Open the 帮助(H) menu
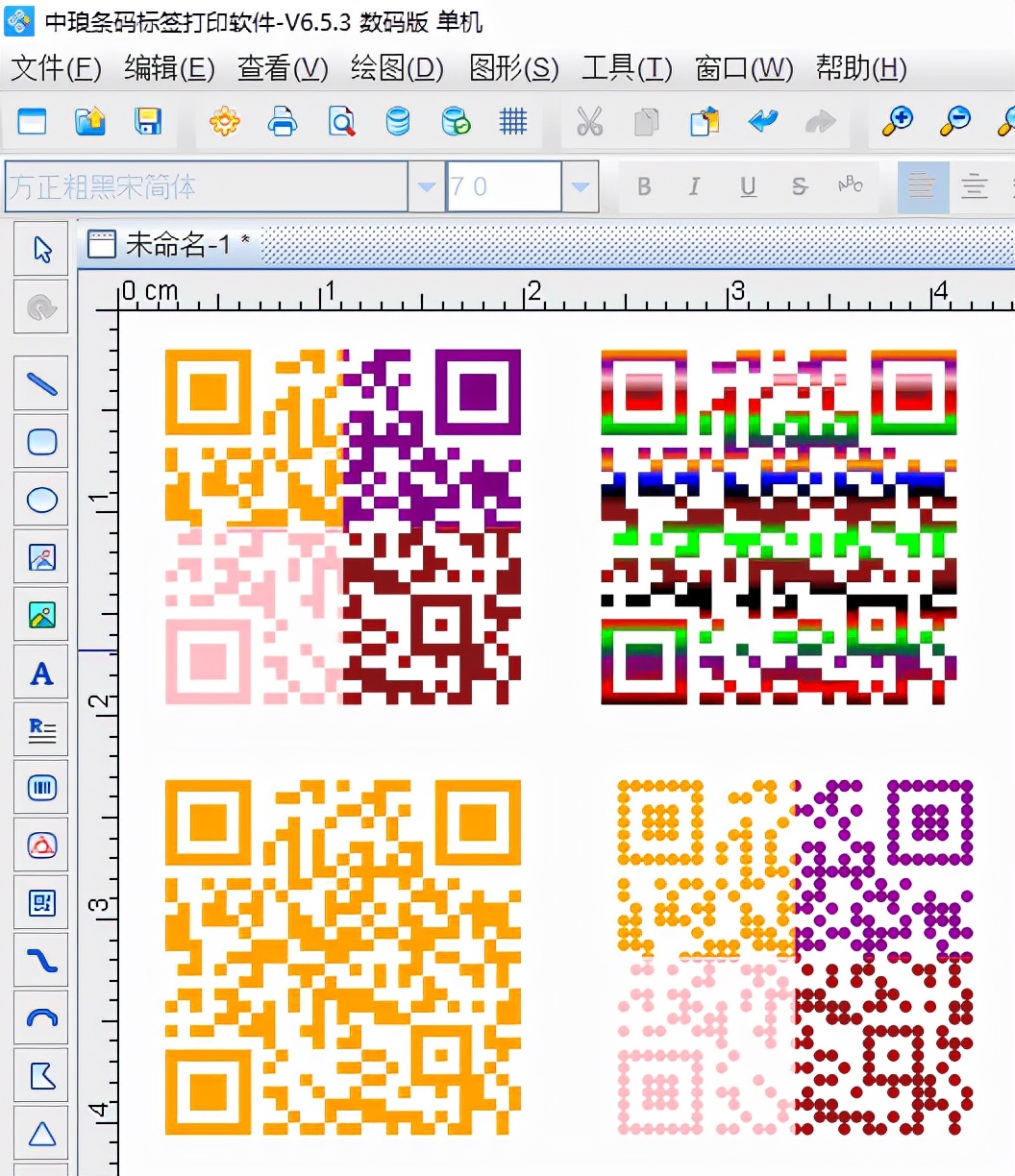 pos(860,68)
